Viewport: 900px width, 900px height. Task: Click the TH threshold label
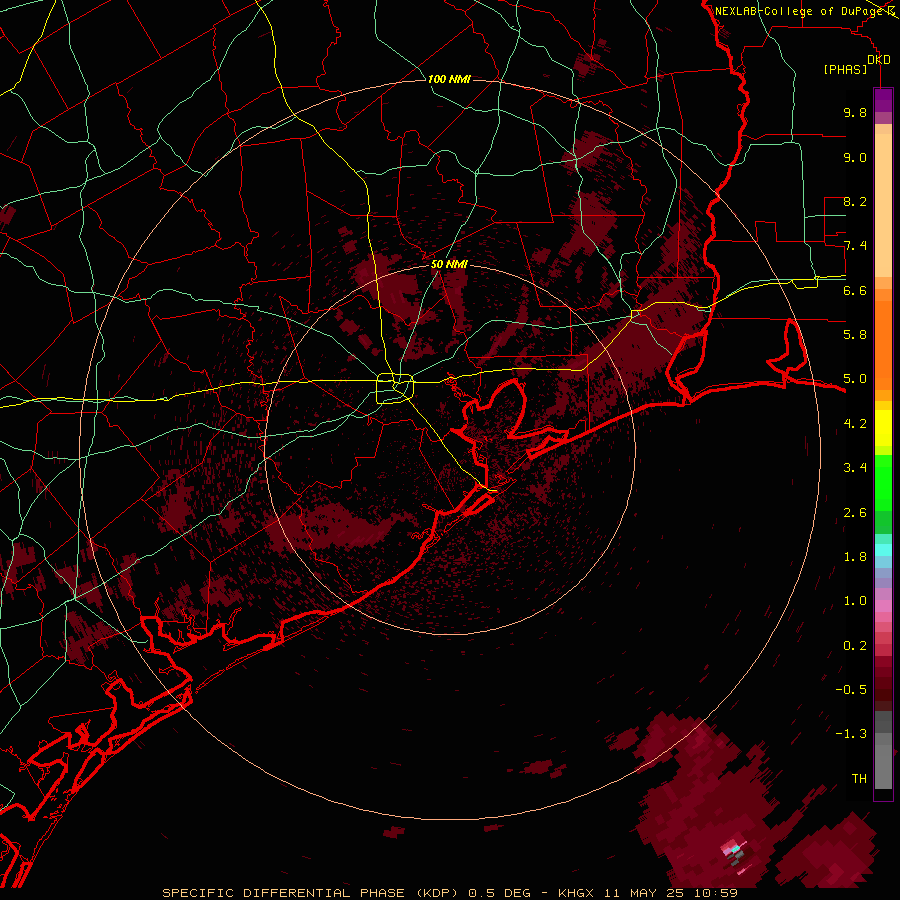(x=859, y=778)
